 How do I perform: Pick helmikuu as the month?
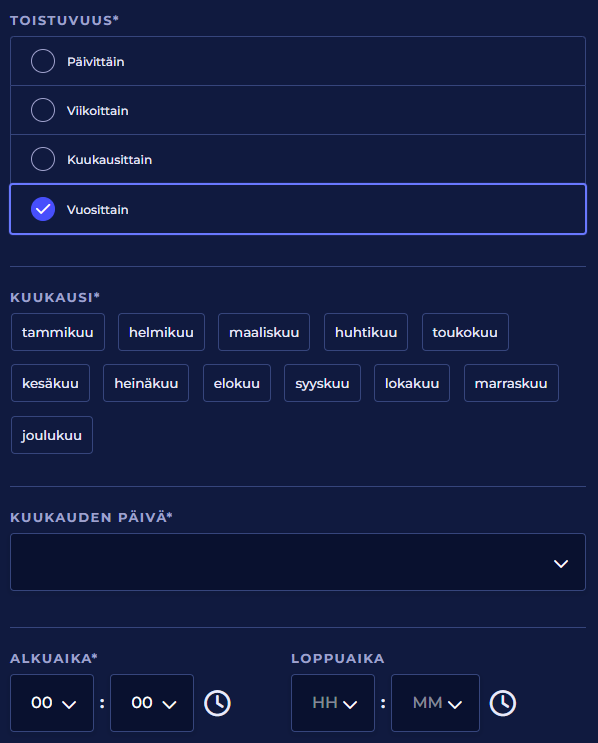tap(161, 332)
